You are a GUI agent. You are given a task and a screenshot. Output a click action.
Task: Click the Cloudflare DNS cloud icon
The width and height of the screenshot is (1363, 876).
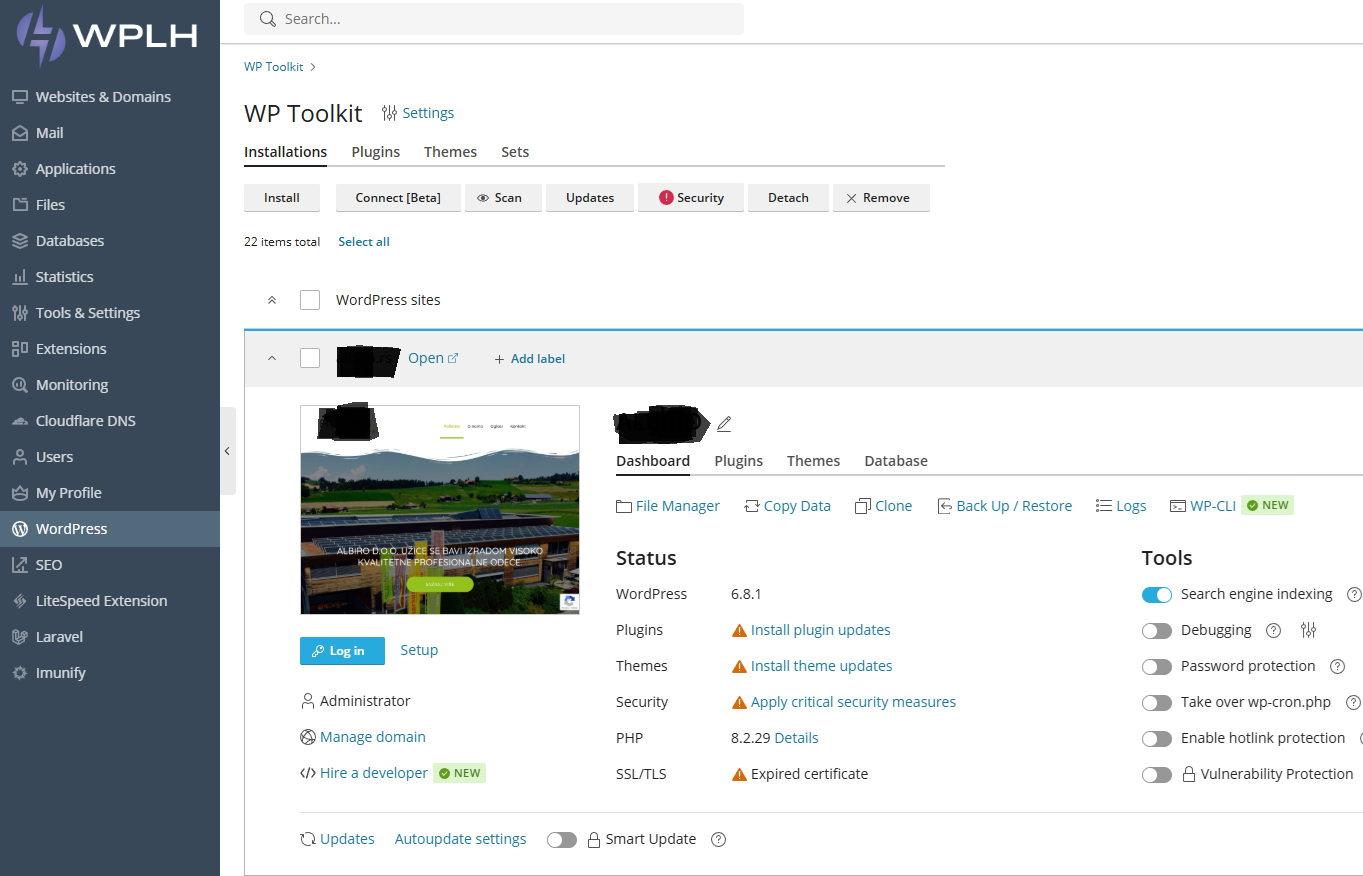tap(19, 421)
